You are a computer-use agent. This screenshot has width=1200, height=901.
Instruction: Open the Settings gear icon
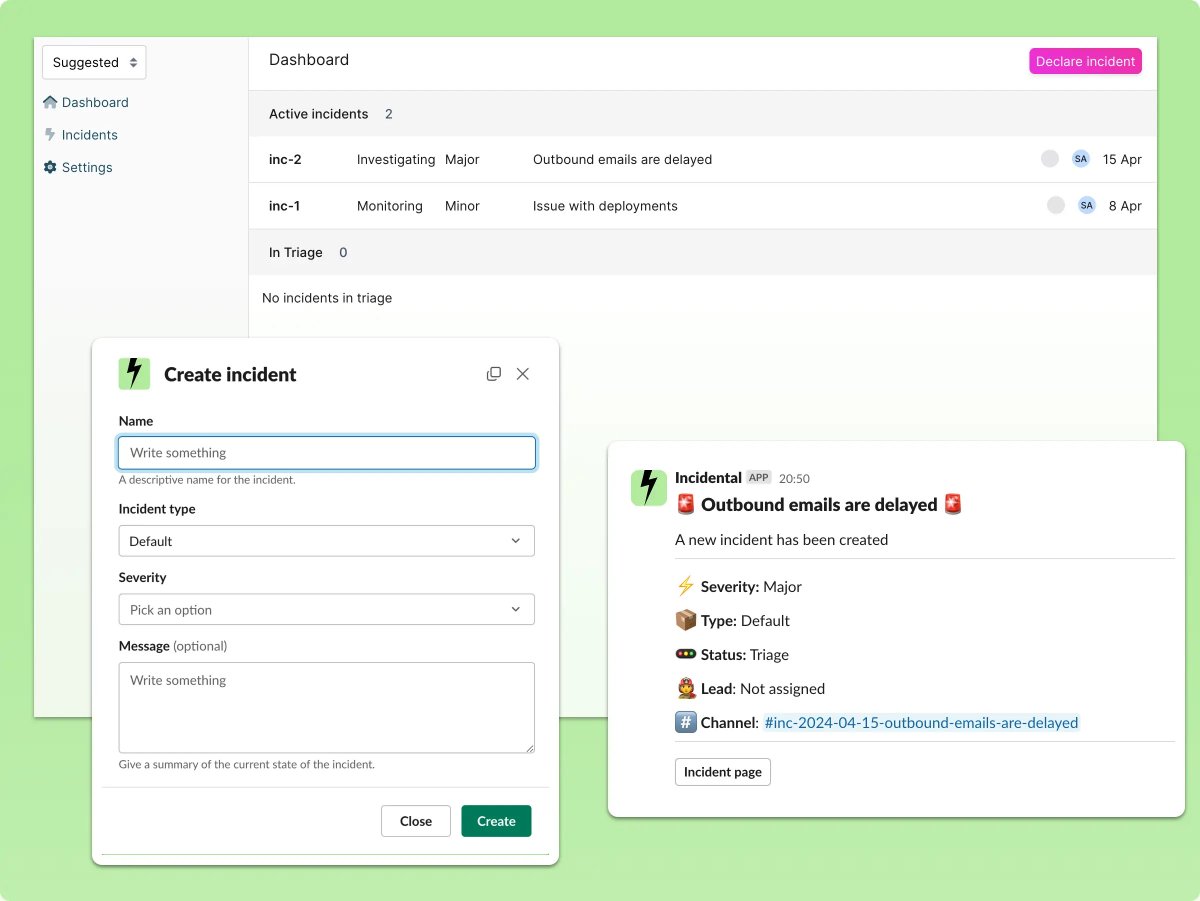50,167
